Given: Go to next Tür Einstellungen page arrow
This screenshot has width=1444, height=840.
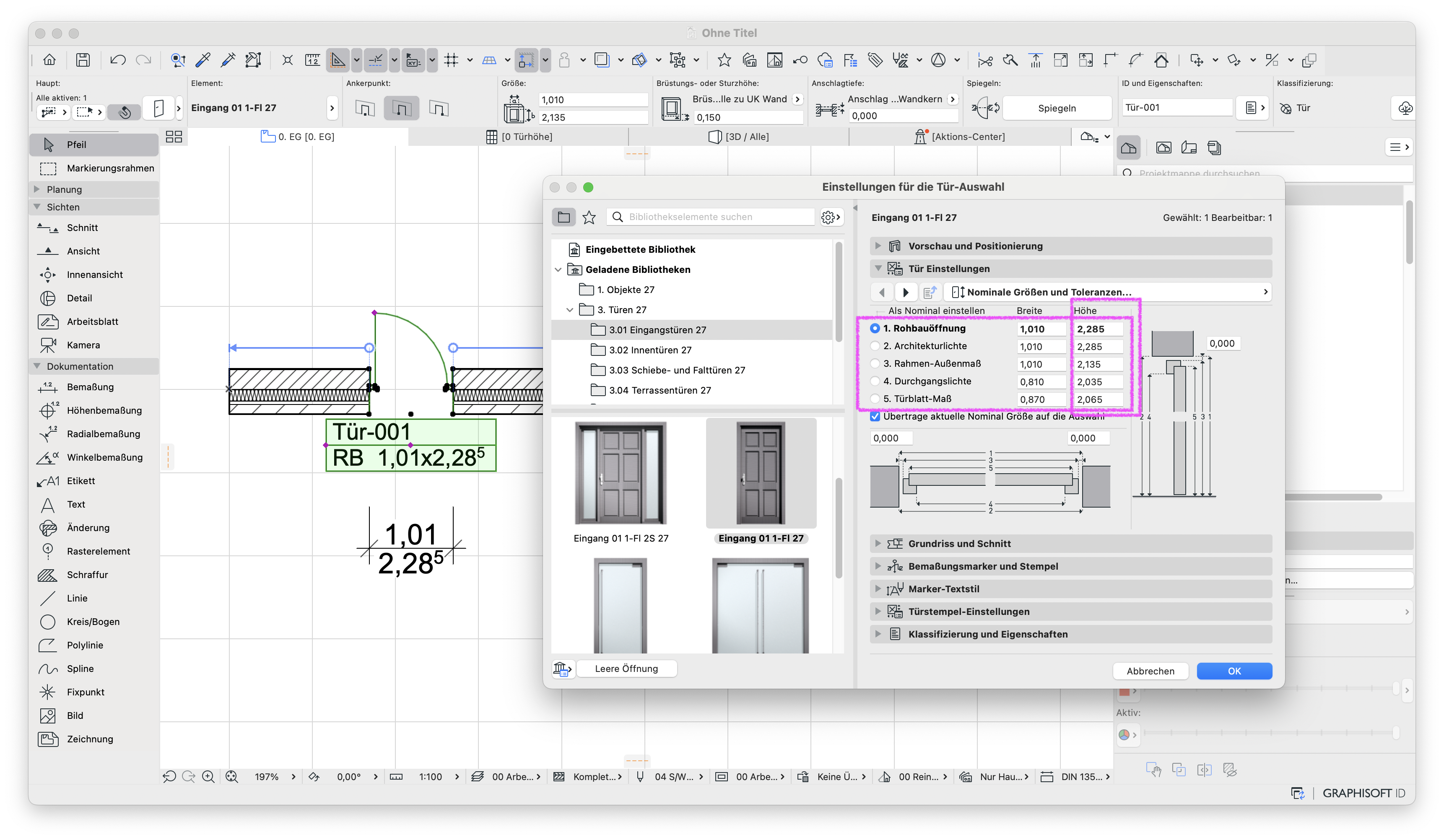Looking at the screenshot, I should point(905,292).
